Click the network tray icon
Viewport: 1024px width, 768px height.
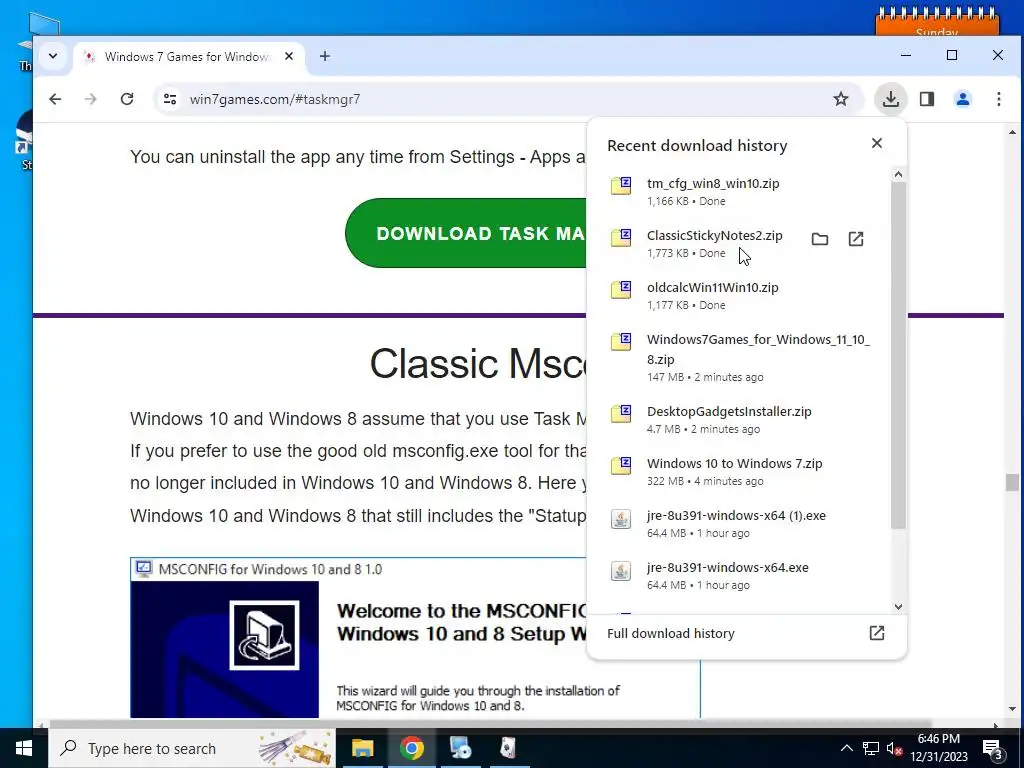click(x=871, y=748)
